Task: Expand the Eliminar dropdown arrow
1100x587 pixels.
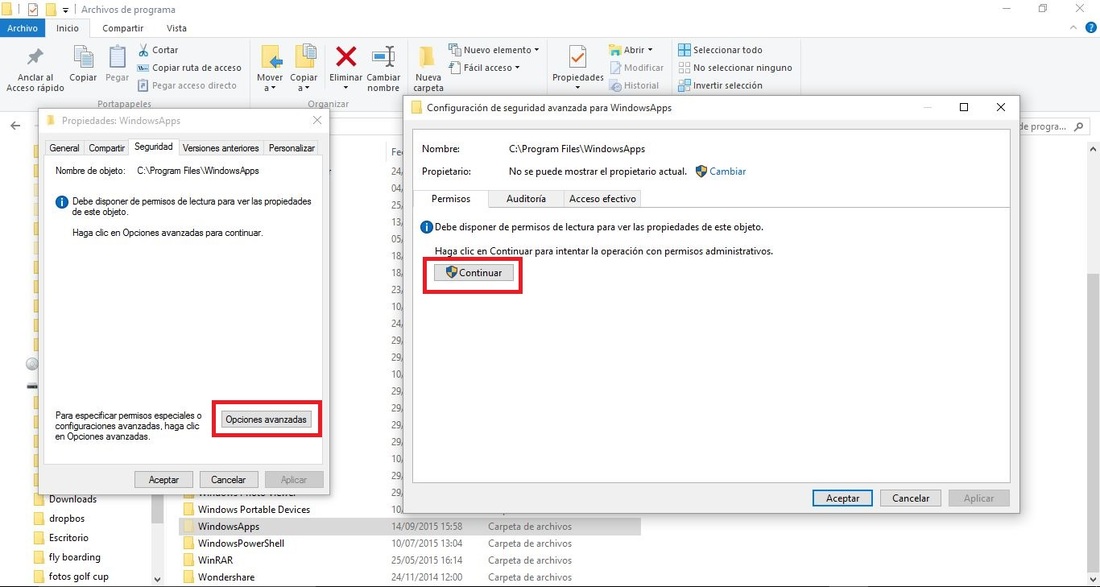Action: coord(346,88)
